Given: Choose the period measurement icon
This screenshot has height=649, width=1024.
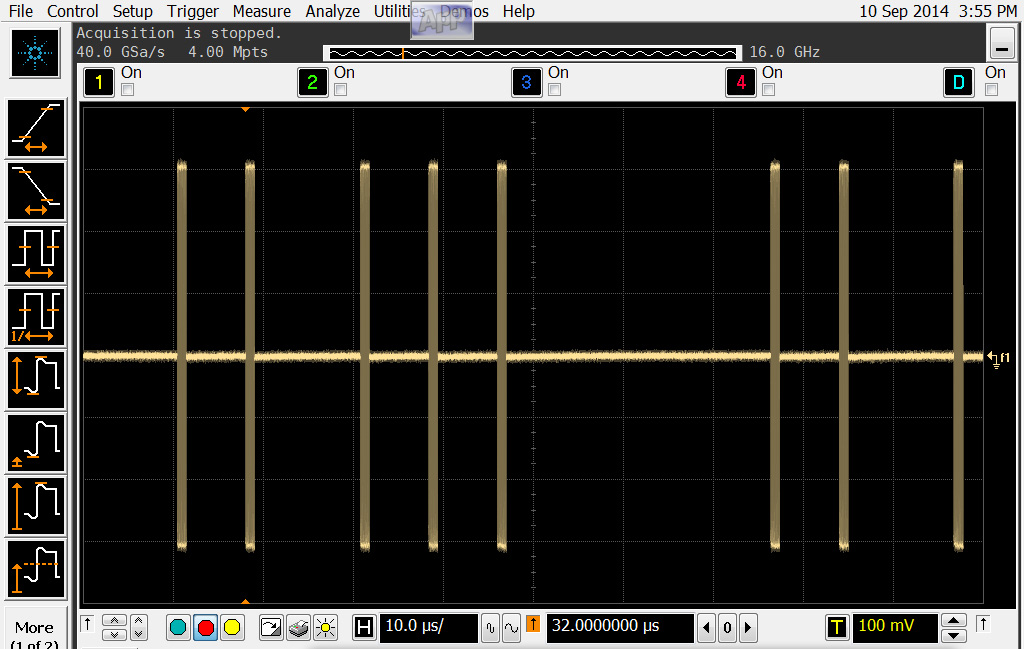Looking at the screenshot, I should point(37,254).
